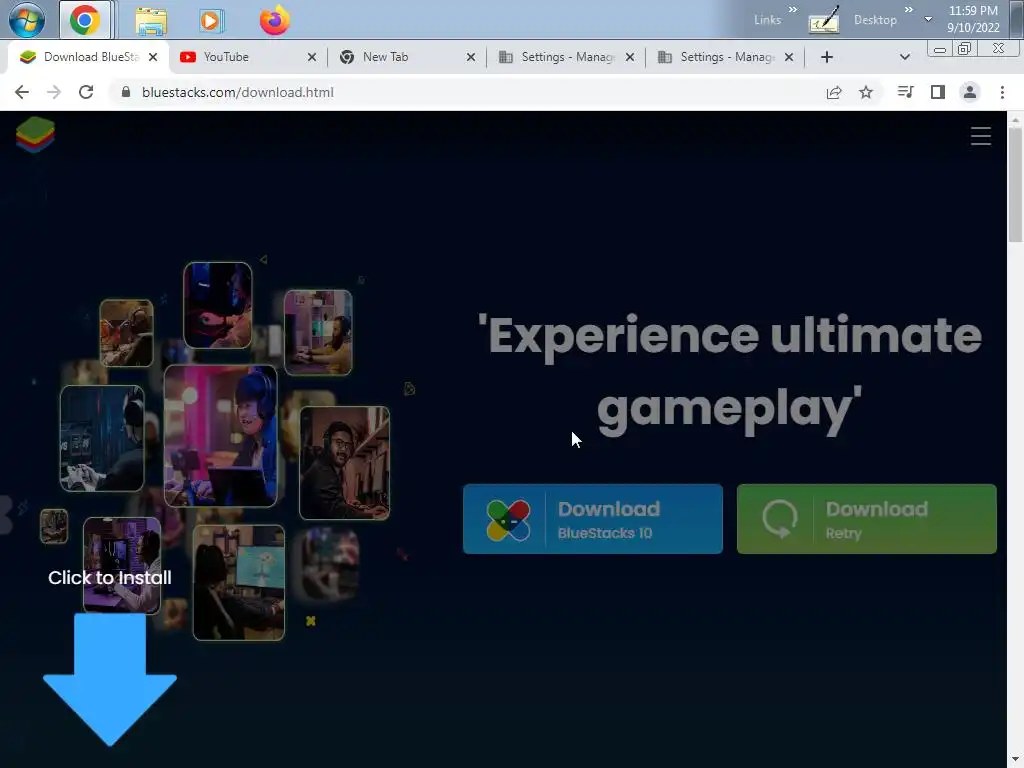The image size is (1024, 768).
Task: Close the New Tab tab
Action: click(471, 57)
